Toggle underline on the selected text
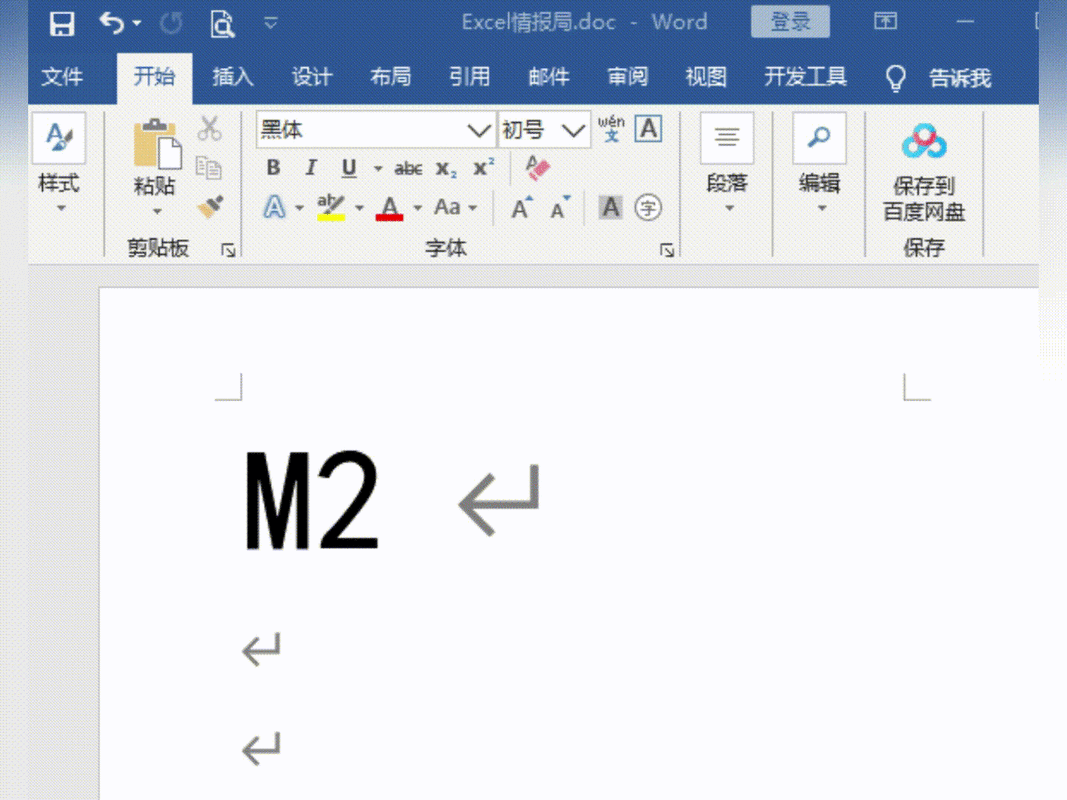 [347, 168]
